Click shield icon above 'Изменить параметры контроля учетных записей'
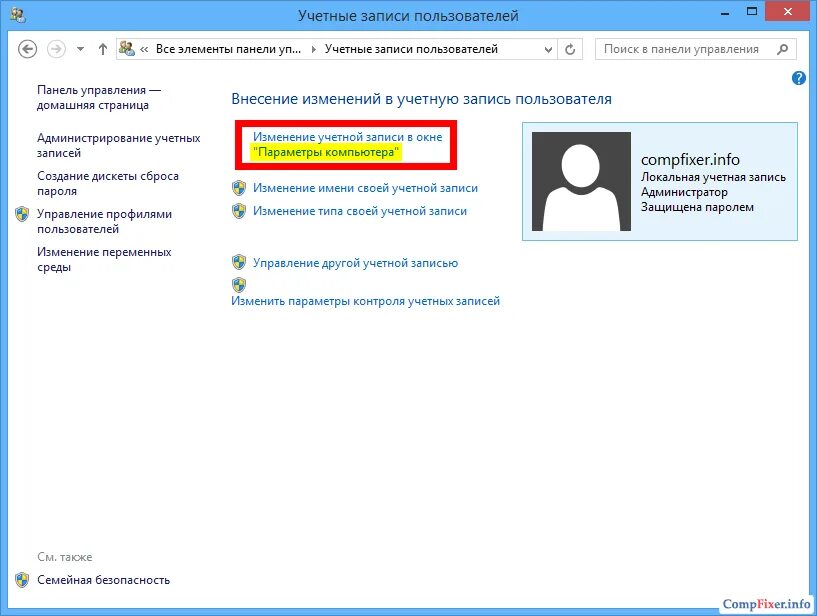Image resolution: width=817 pixels, height=616 pixels. (239, 285)
